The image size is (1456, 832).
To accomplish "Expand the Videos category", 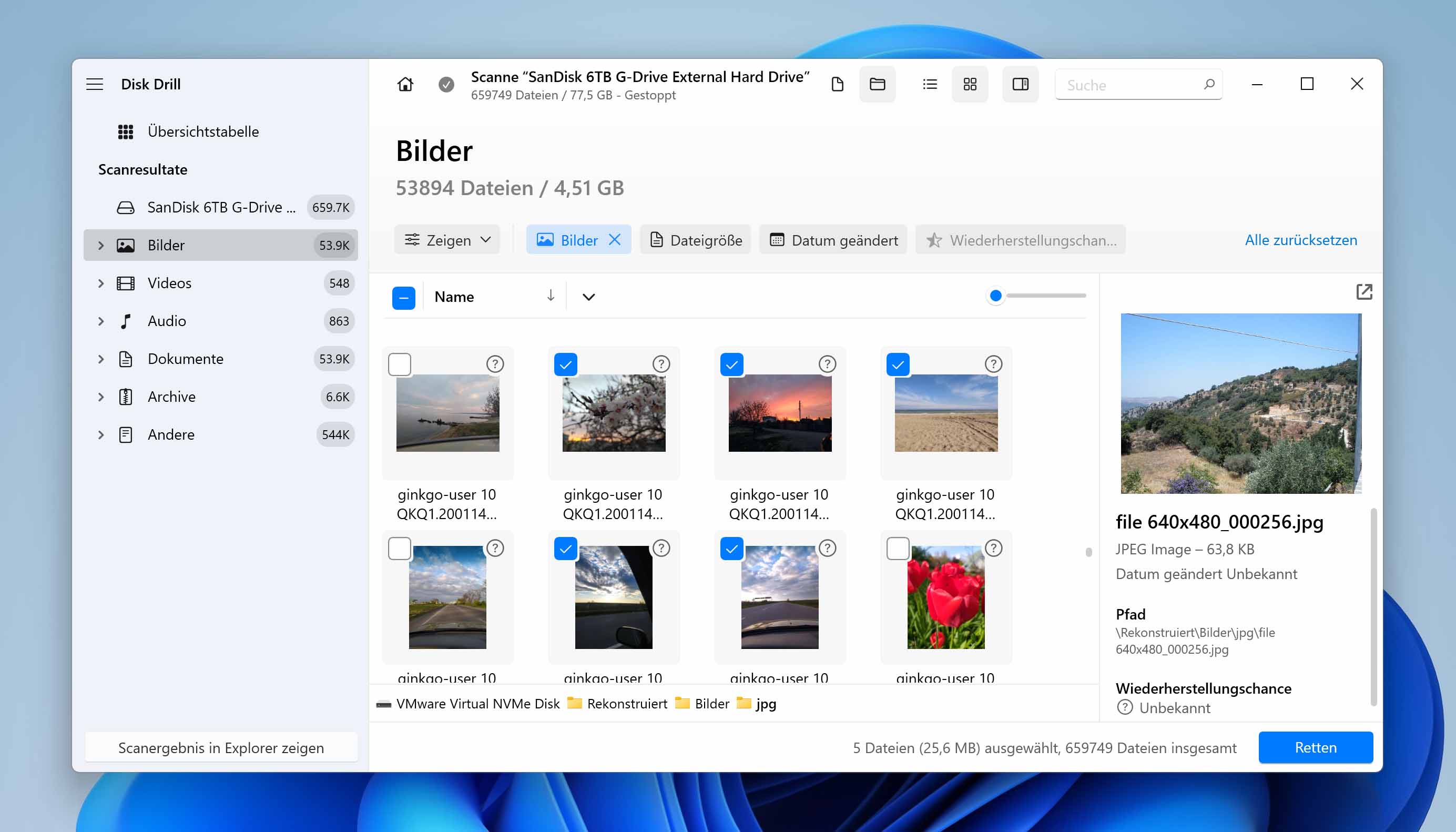I will tap(101, 283).
